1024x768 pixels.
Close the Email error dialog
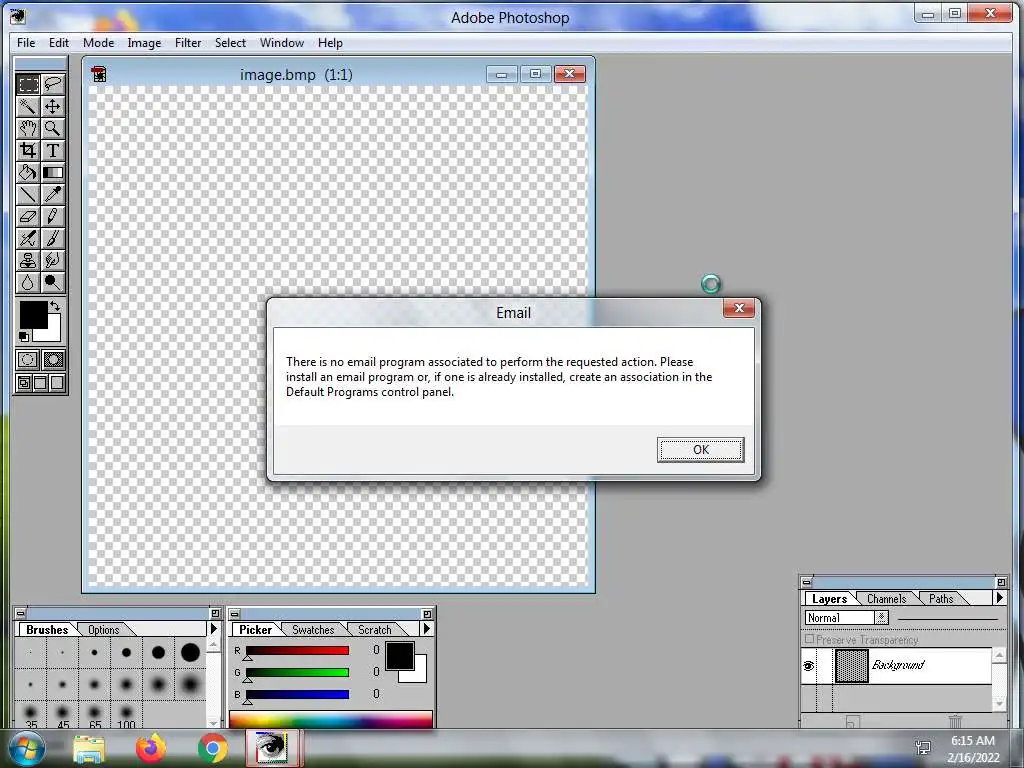coord(739,308)
